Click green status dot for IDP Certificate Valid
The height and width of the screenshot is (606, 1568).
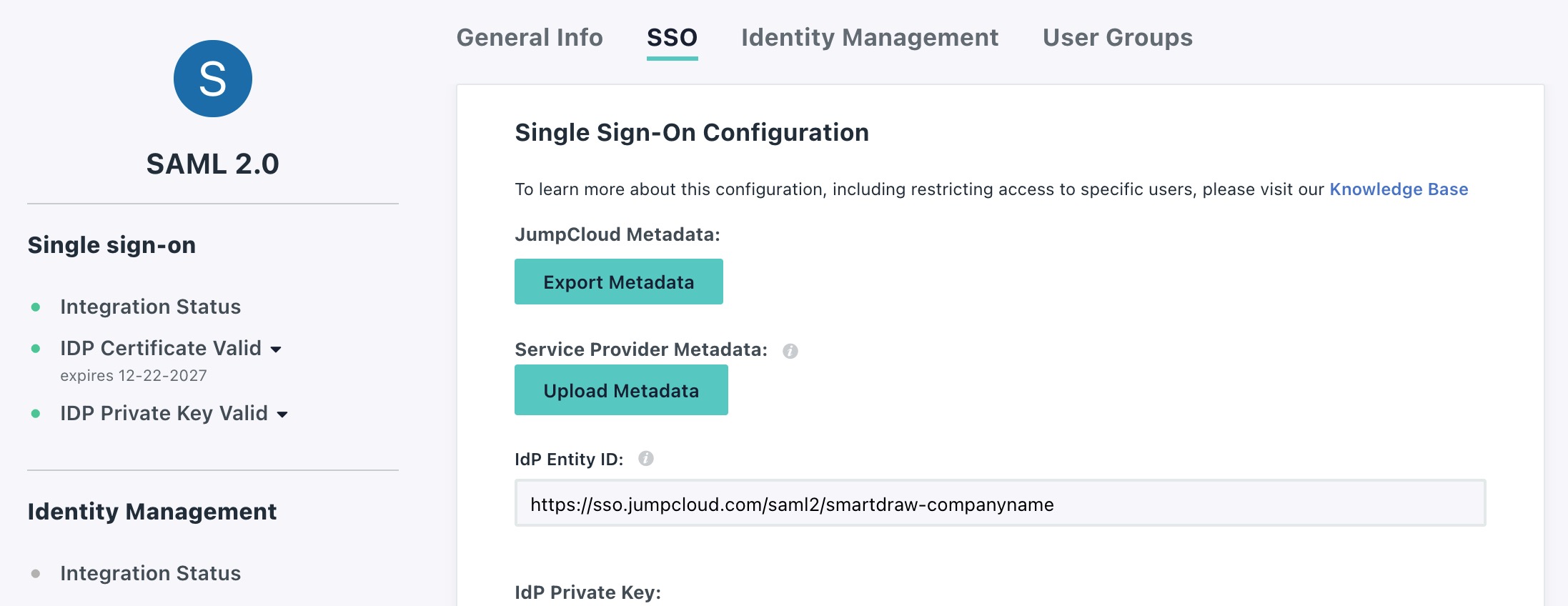36,349
